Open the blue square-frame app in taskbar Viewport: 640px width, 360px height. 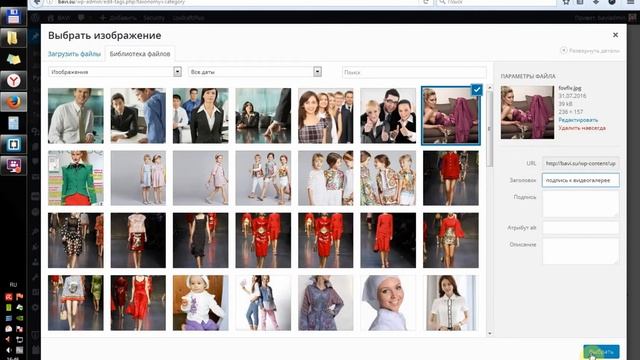13,144
